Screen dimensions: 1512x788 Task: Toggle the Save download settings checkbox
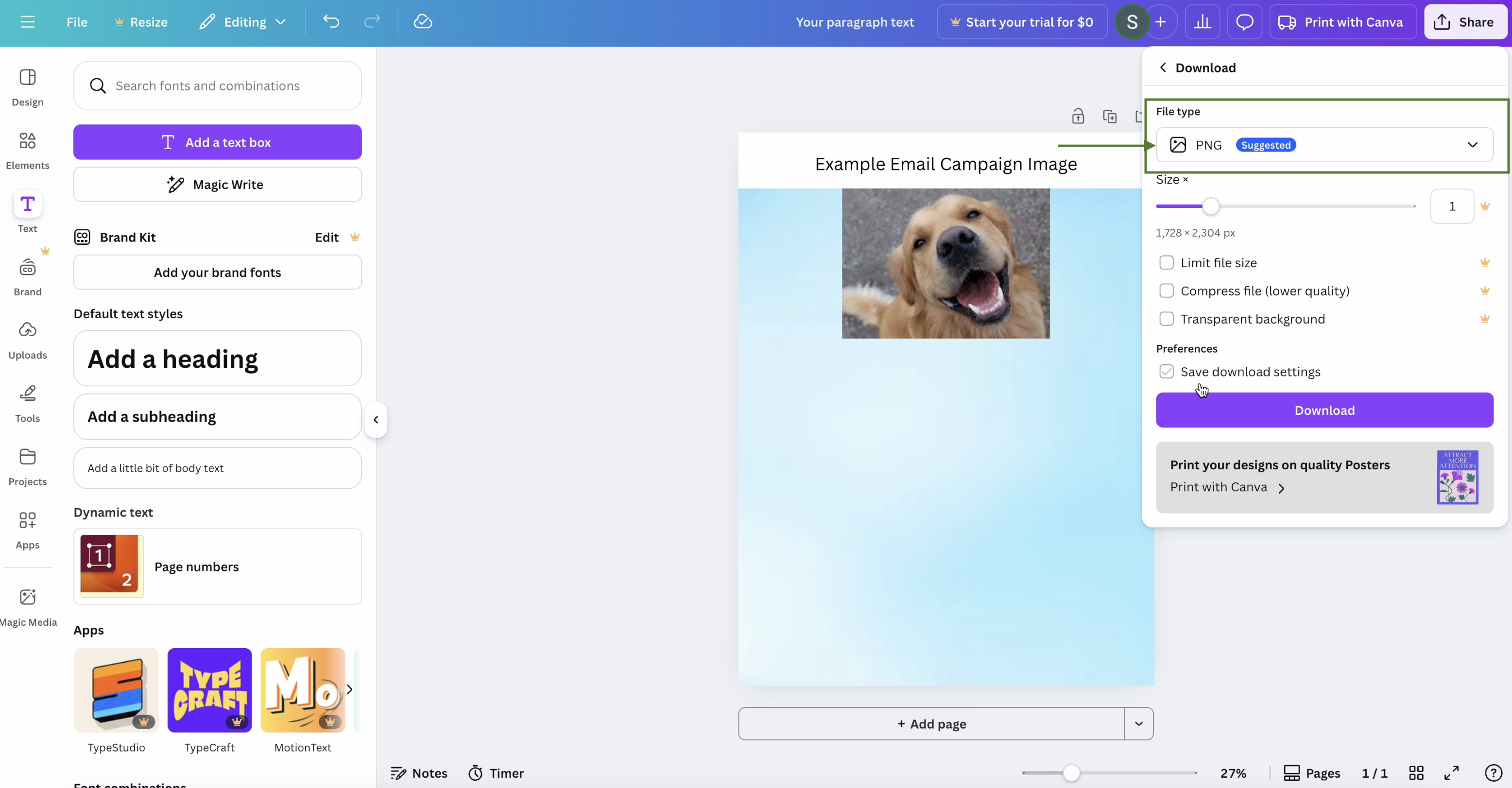pos(1166,372)
